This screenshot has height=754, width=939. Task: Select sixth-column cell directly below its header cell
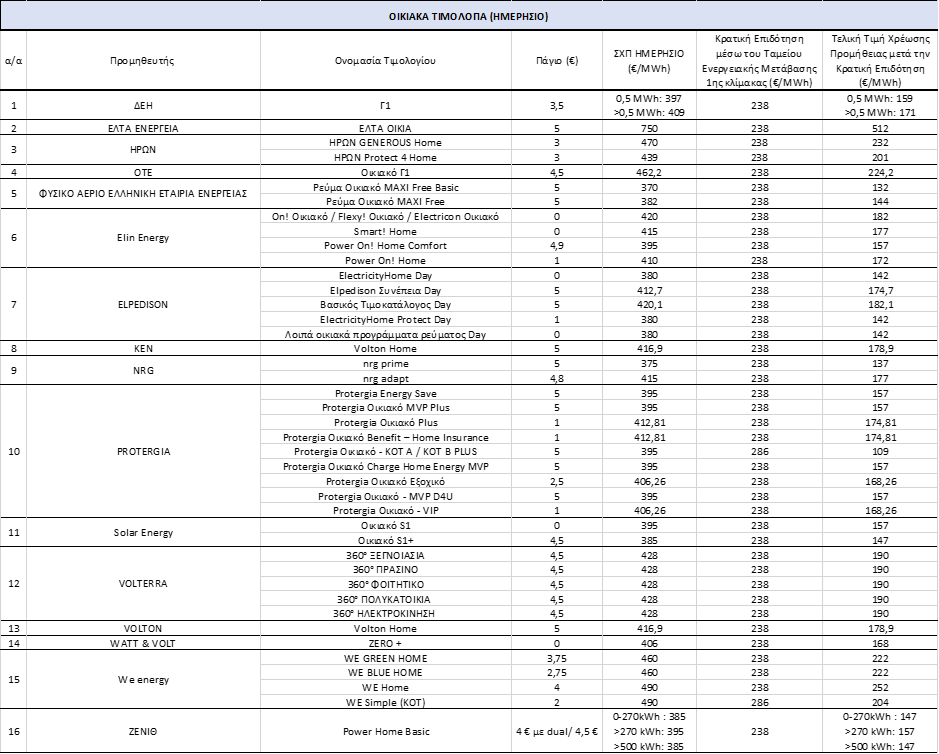[760, 120]
